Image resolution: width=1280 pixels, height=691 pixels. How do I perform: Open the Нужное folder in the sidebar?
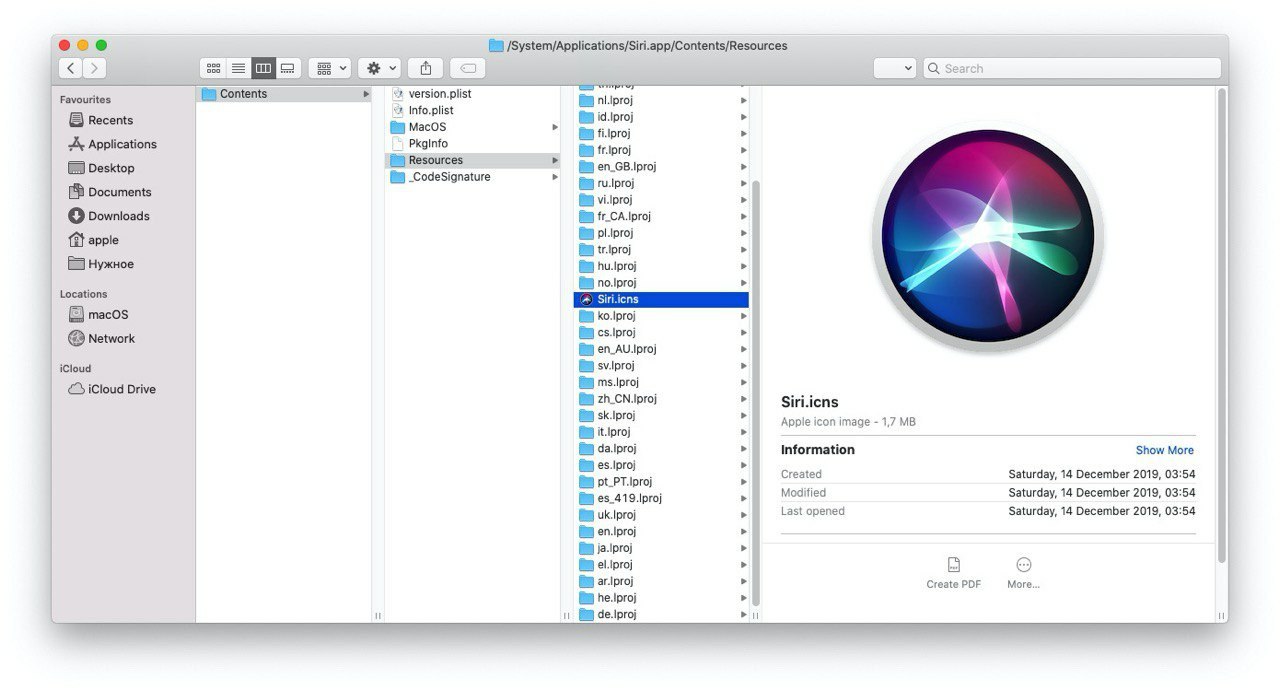point(100,264)
